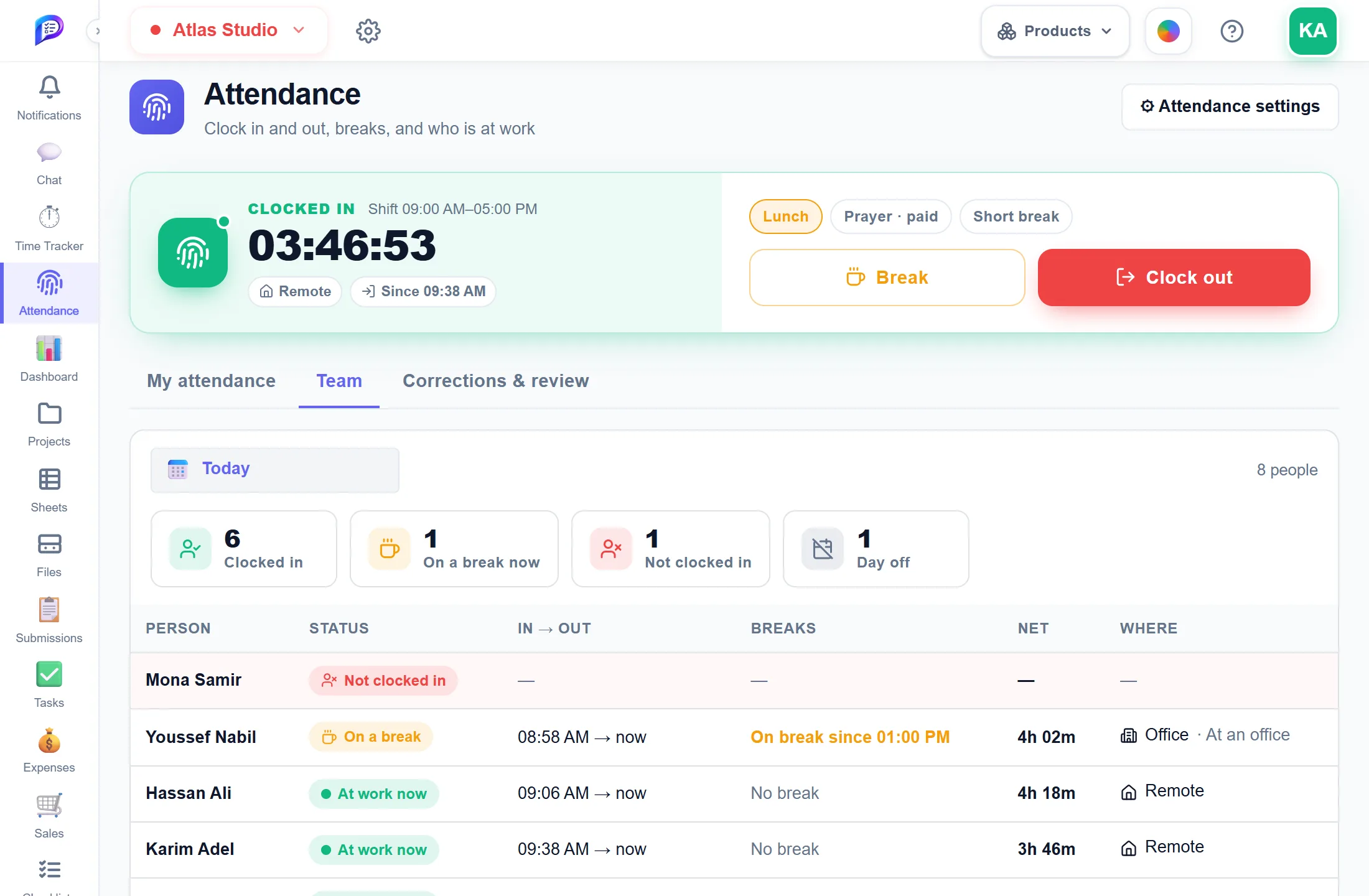Open Projects folder icon
Image resolution: width=1369 pixels, height=896 pixels.
click(49, 414)
